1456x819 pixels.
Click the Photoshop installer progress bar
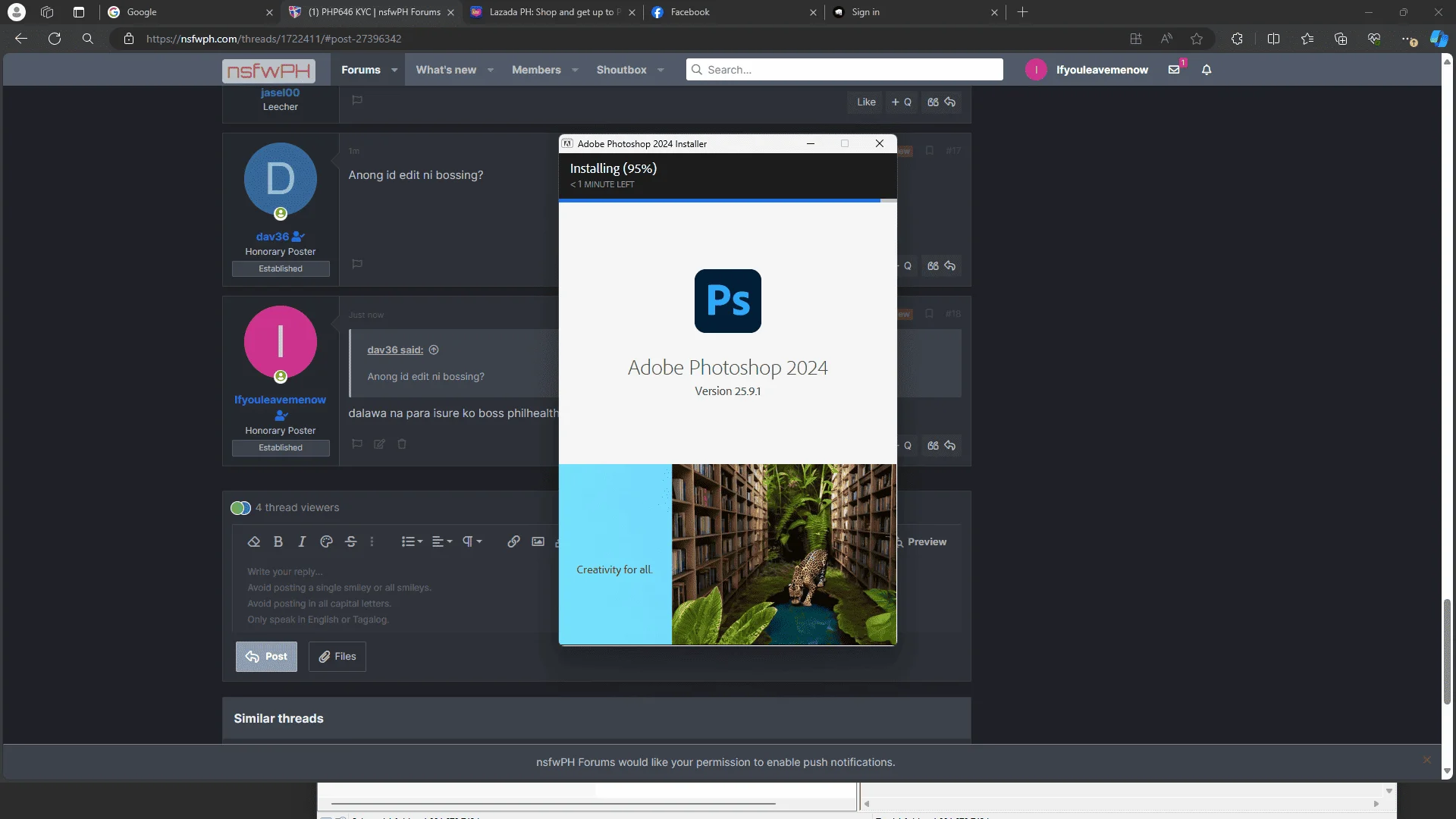tap(728, 201)
